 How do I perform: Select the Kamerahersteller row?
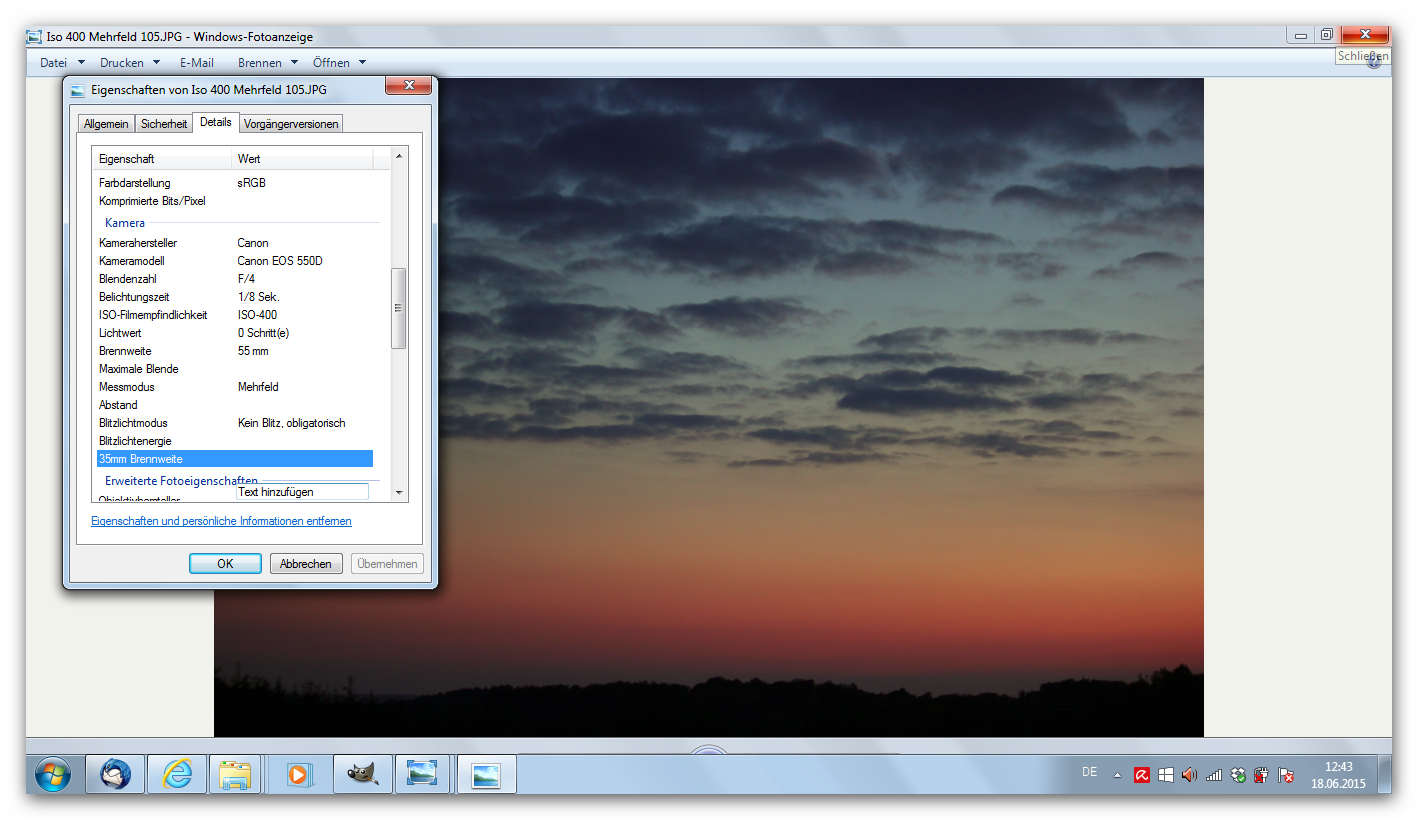pos(235,243)
